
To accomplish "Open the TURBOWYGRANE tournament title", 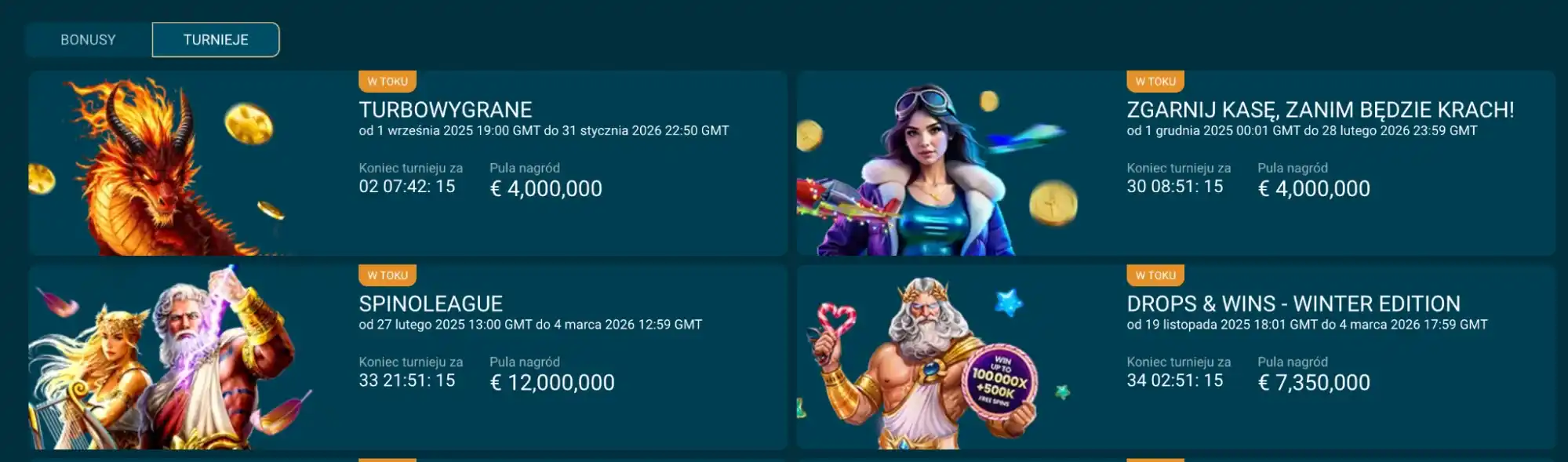I will point(446,110).
